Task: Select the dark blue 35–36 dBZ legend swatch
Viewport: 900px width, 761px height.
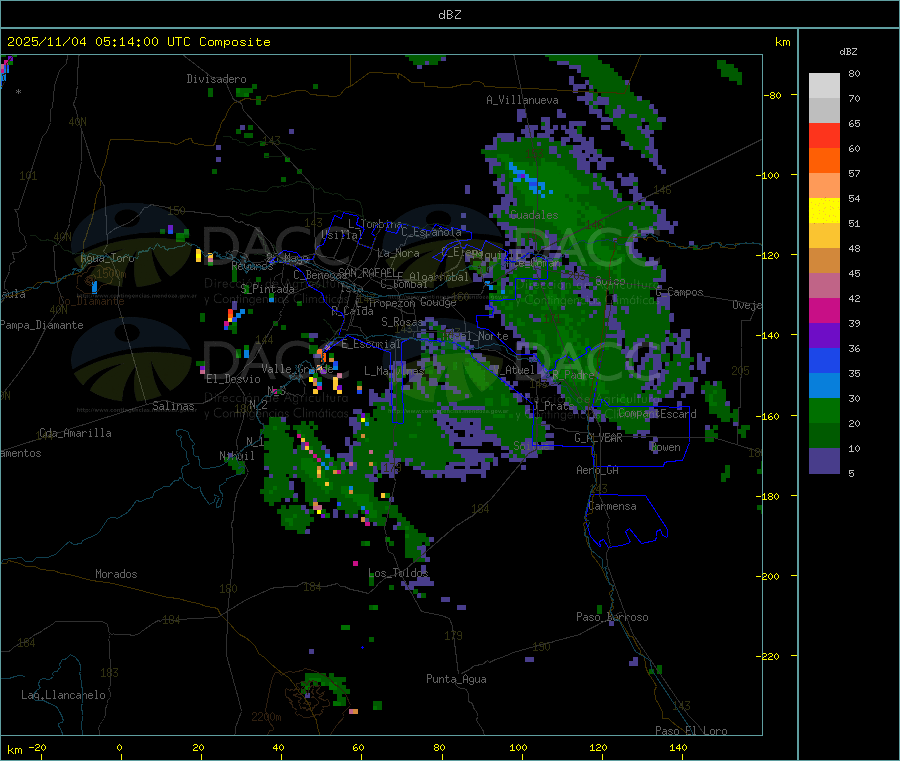Action: tap(824, 360)
